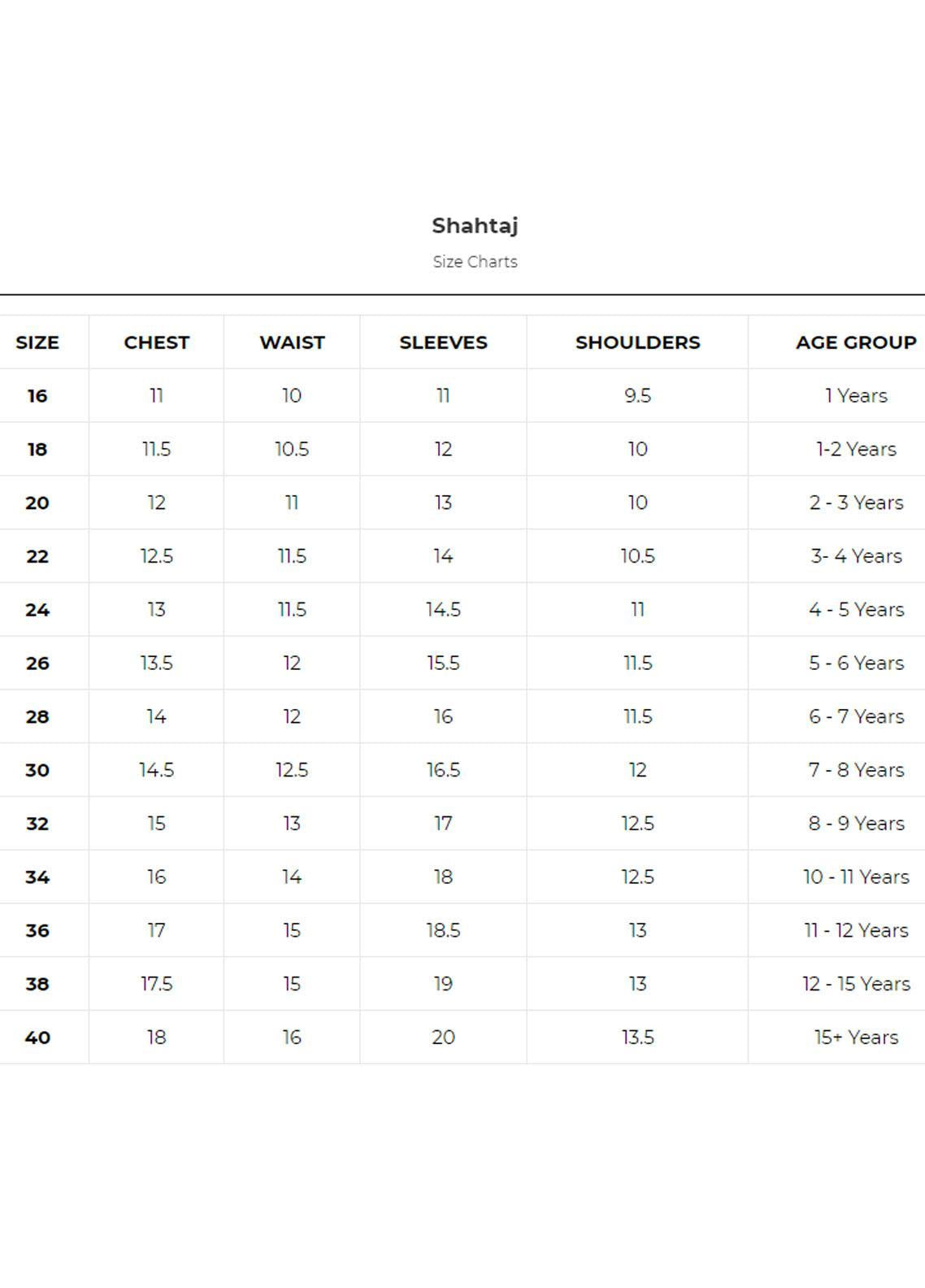The width and height of the screenshot is (925, 1288).
Task: Select the size 16 row label
Action: point(37,396)
